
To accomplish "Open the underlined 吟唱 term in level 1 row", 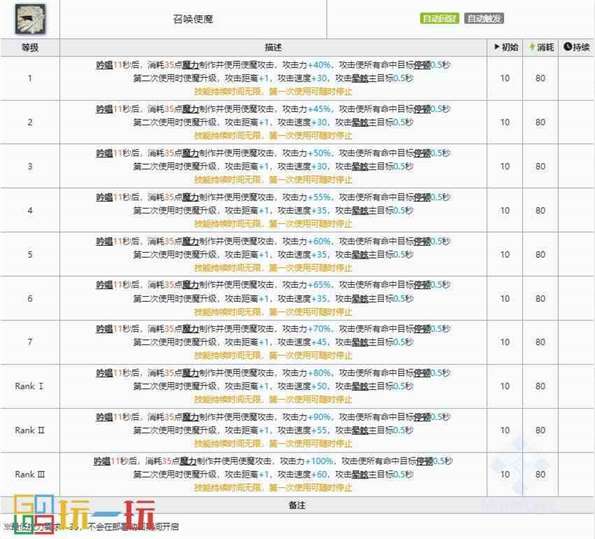I will point(104,65).
